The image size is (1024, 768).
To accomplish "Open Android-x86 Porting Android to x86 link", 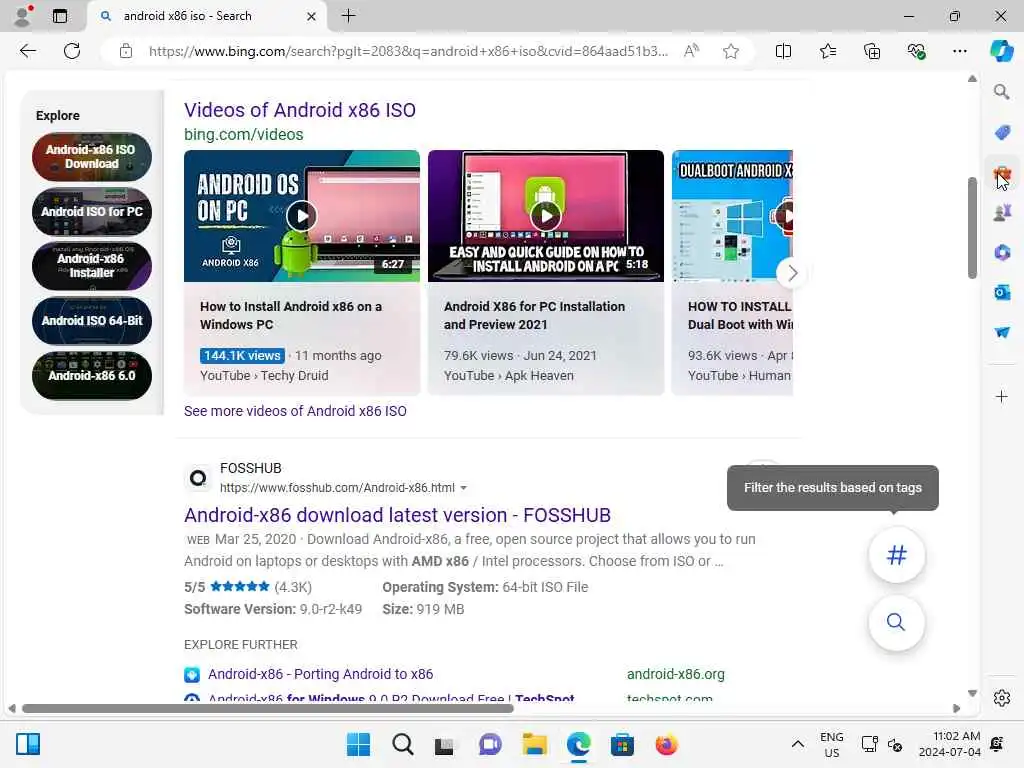I will click(x=321, y=674).
